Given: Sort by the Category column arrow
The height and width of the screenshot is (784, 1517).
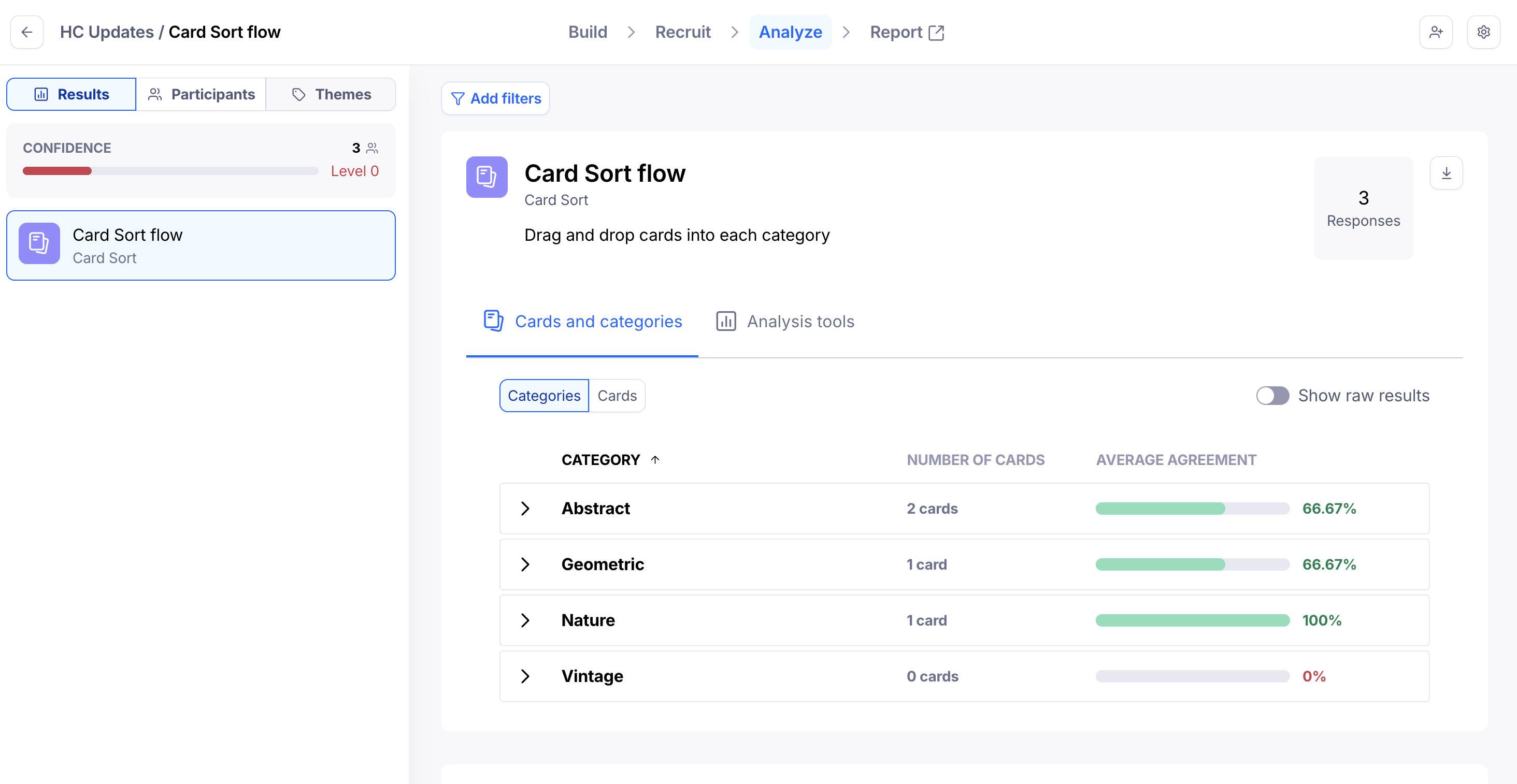Looking at the screenshot, I should [655, 460].
